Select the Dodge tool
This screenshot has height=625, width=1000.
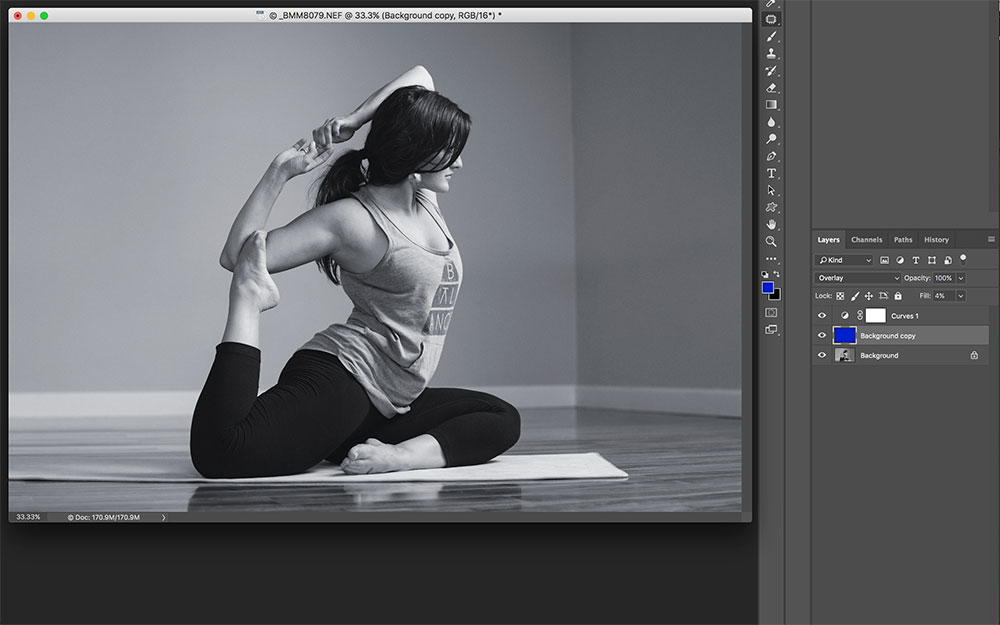coord(771,139)
